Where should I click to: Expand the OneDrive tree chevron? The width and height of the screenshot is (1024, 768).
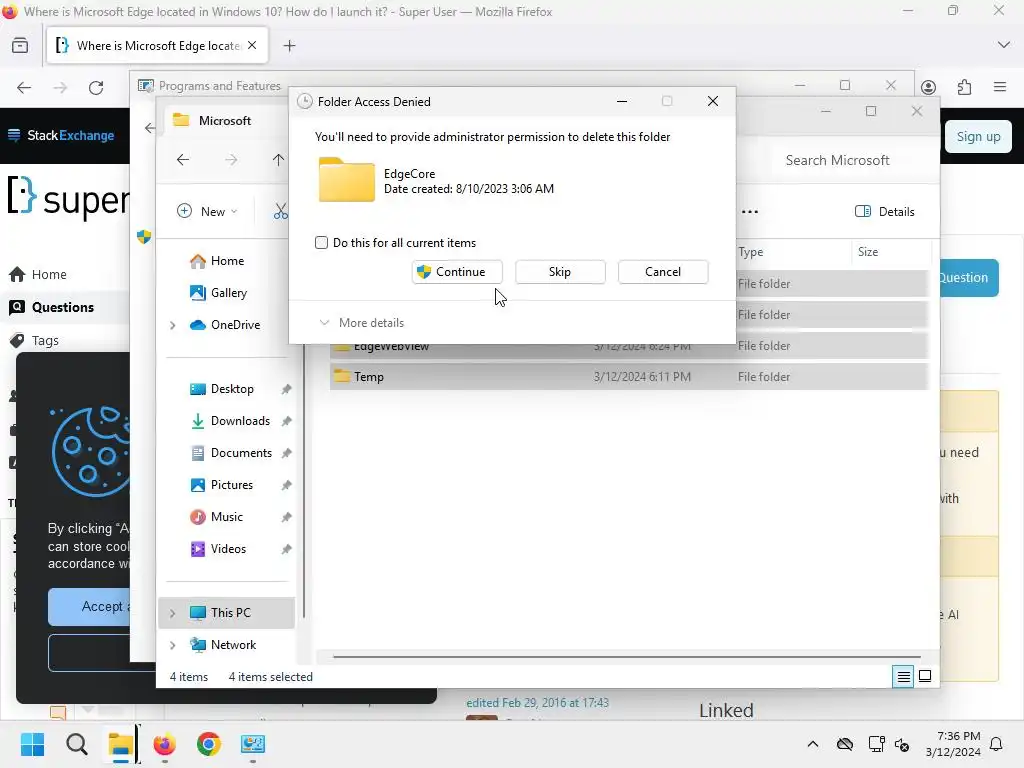[172, 325]
